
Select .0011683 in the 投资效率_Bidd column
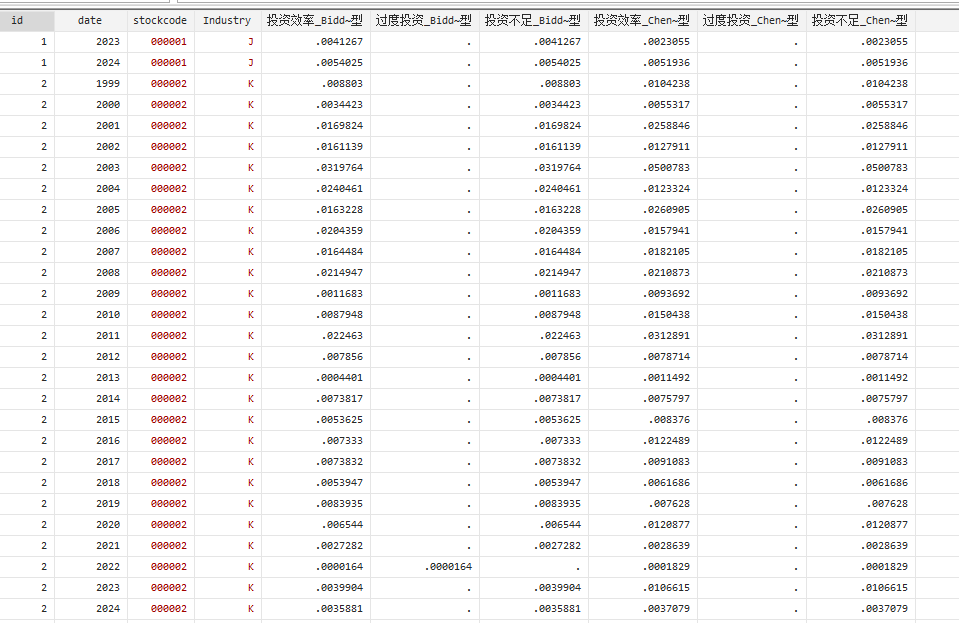click(x=316, y=293)
